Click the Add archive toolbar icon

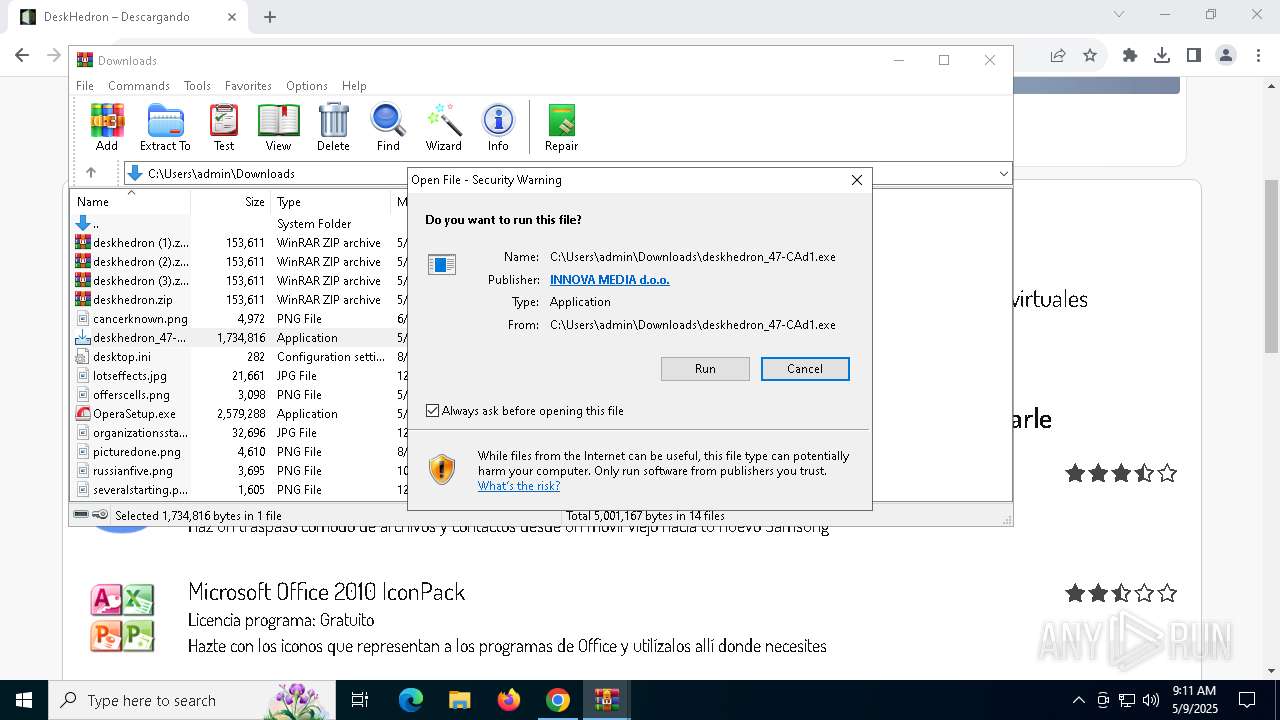click(107, 127)
